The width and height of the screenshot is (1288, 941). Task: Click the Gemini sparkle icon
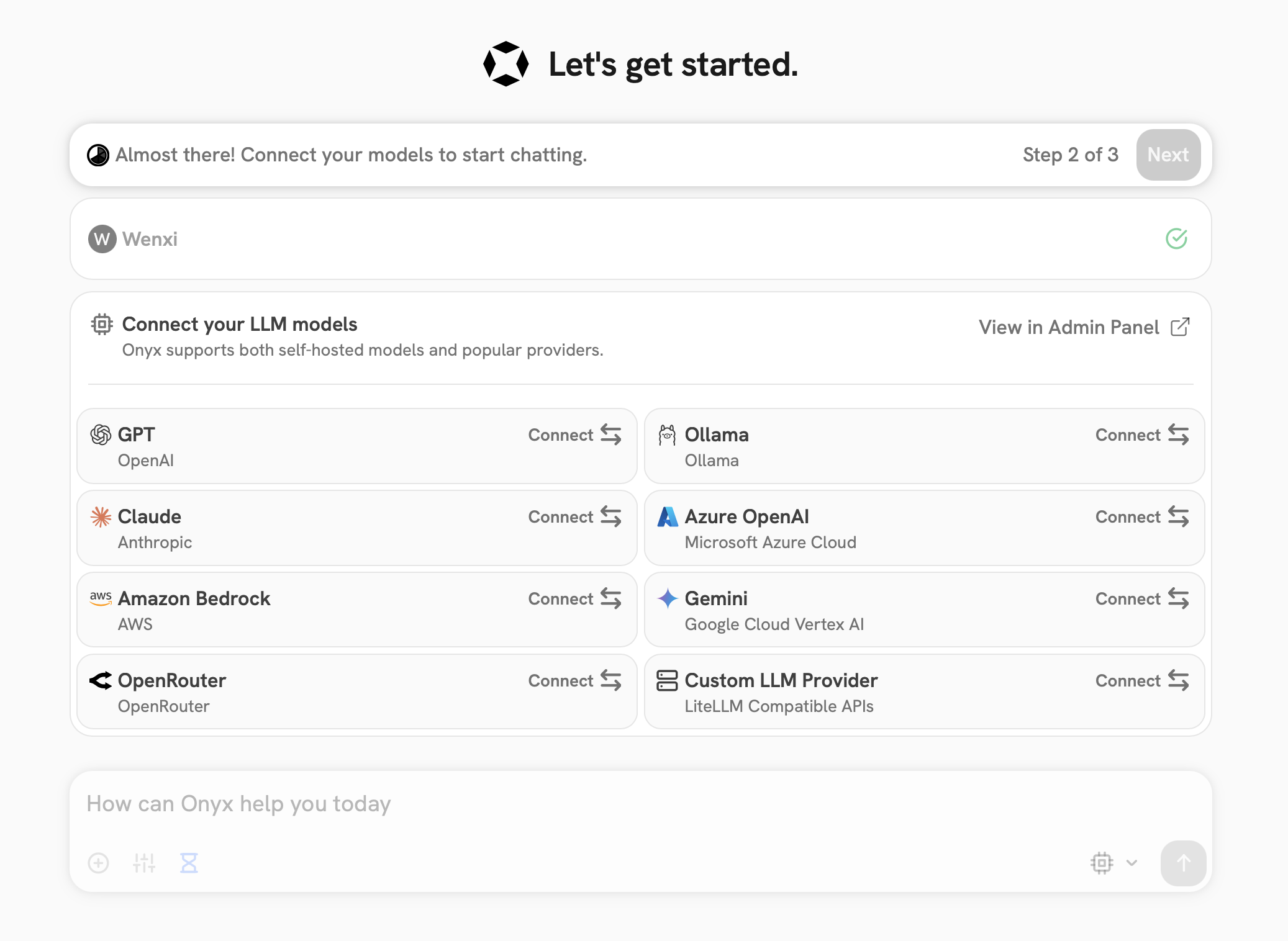point(668,598)
